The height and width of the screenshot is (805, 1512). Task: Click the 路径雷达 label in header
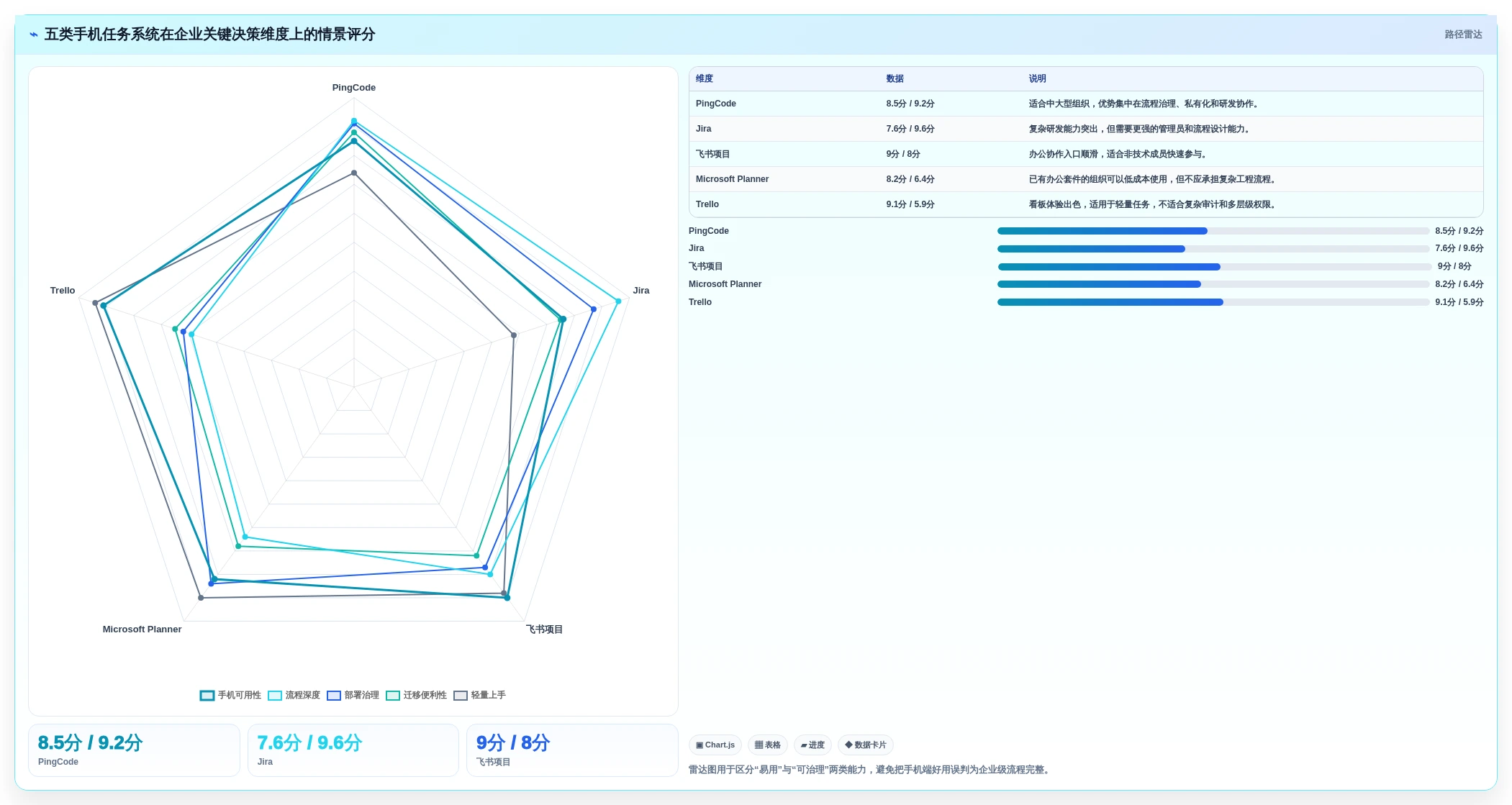coord(1463,35)
